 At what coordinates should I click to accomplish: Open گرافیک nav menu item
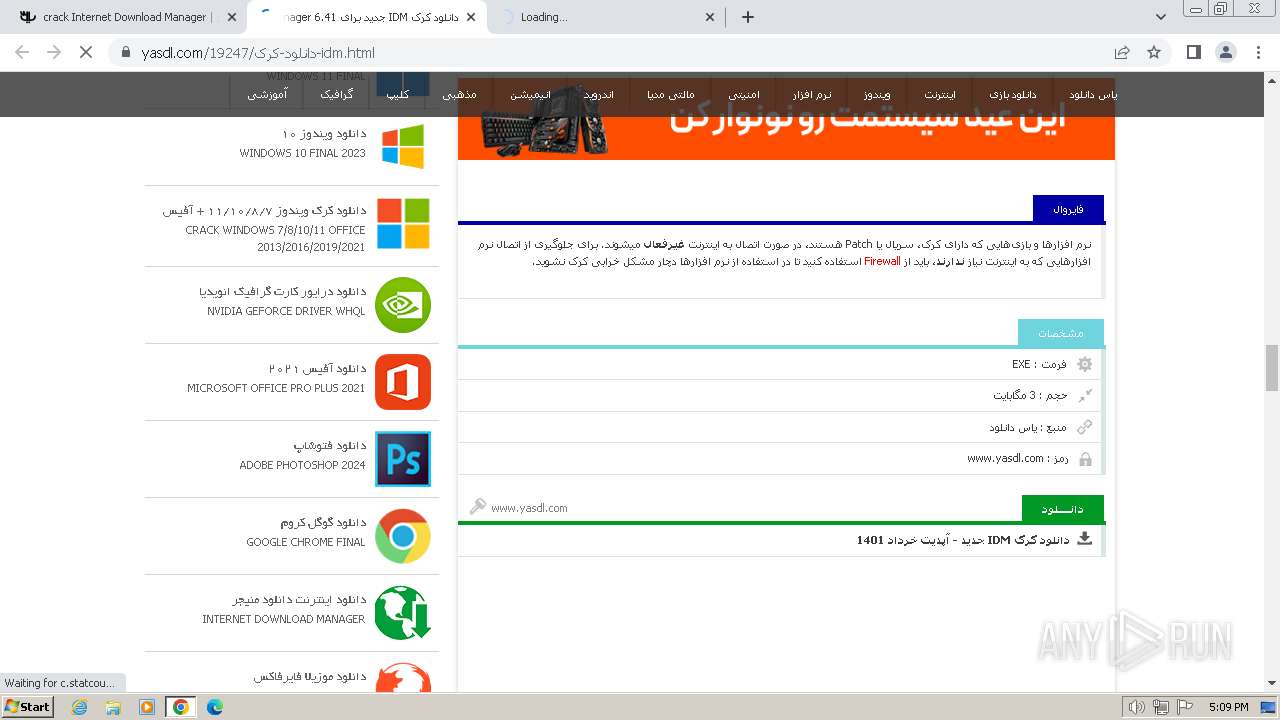(x=336, y=95)
